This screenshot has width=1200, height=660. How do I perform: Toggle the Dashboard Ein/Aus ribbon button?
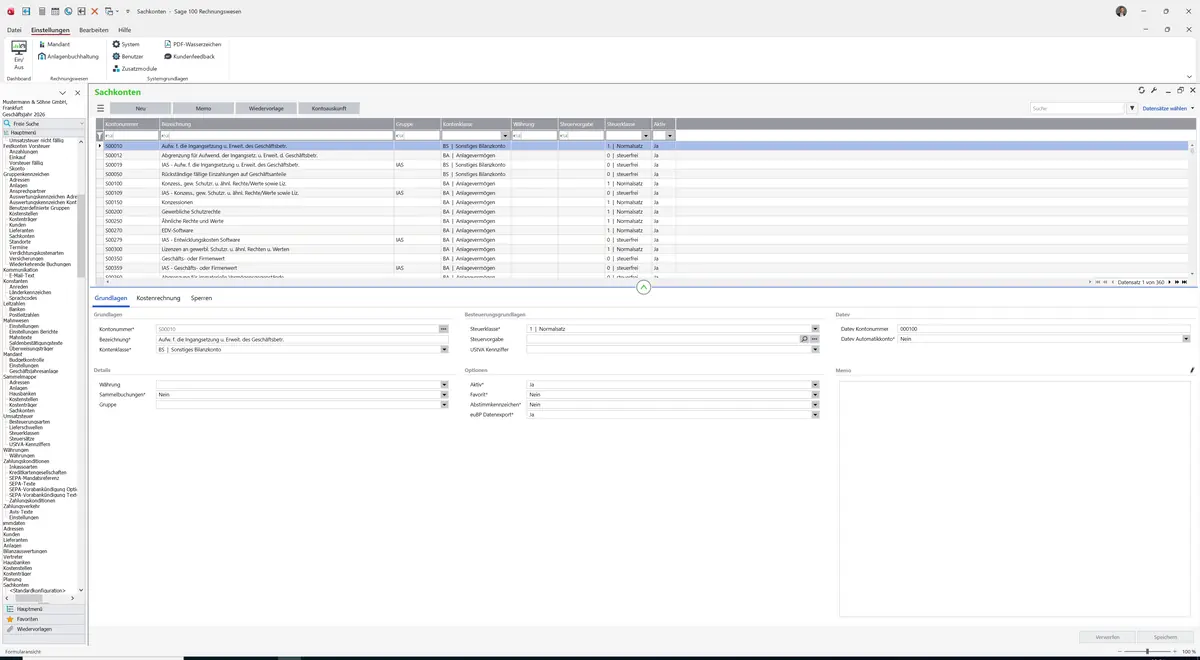point(18,55)
